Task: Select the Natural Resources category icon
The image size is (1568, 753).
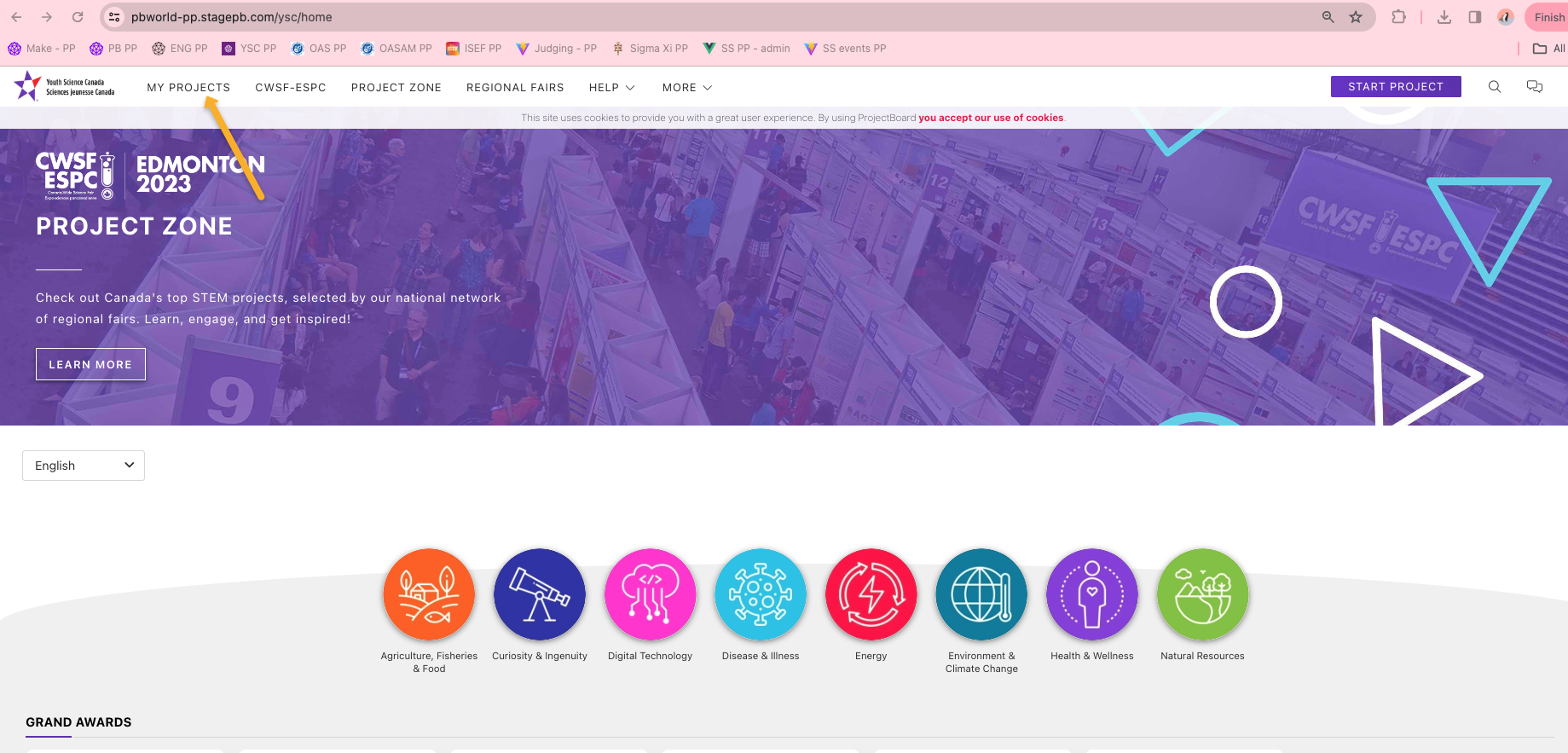Action: click(1203, 594)
